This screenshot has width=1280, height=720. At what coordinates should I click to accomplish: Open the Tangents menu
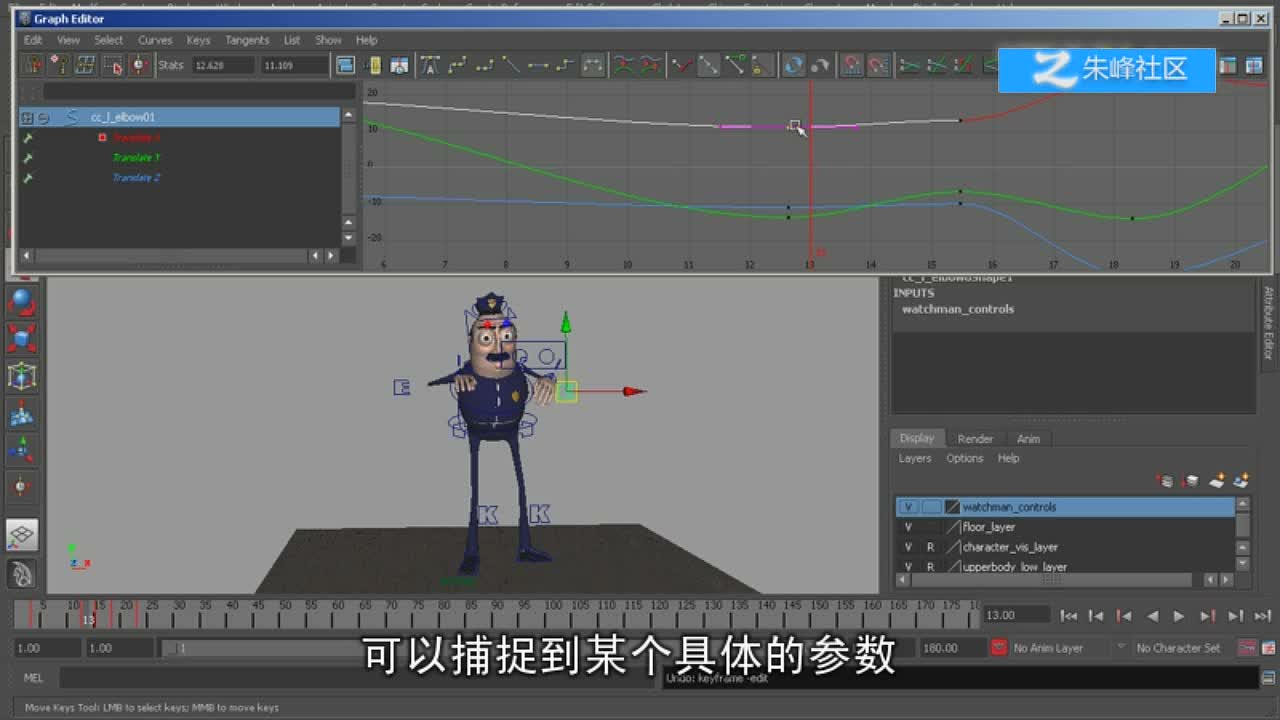click(x=247, y=40)
